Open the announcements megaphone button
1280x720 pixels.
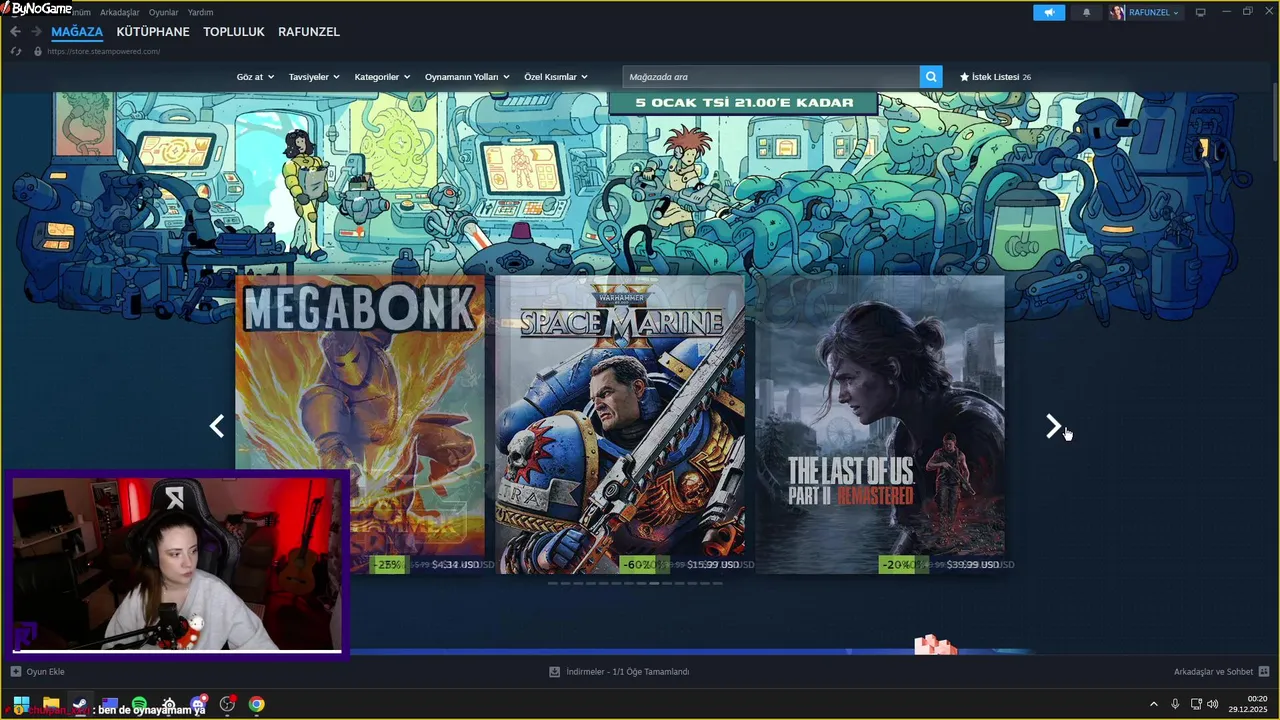(x=1049, y=12)
